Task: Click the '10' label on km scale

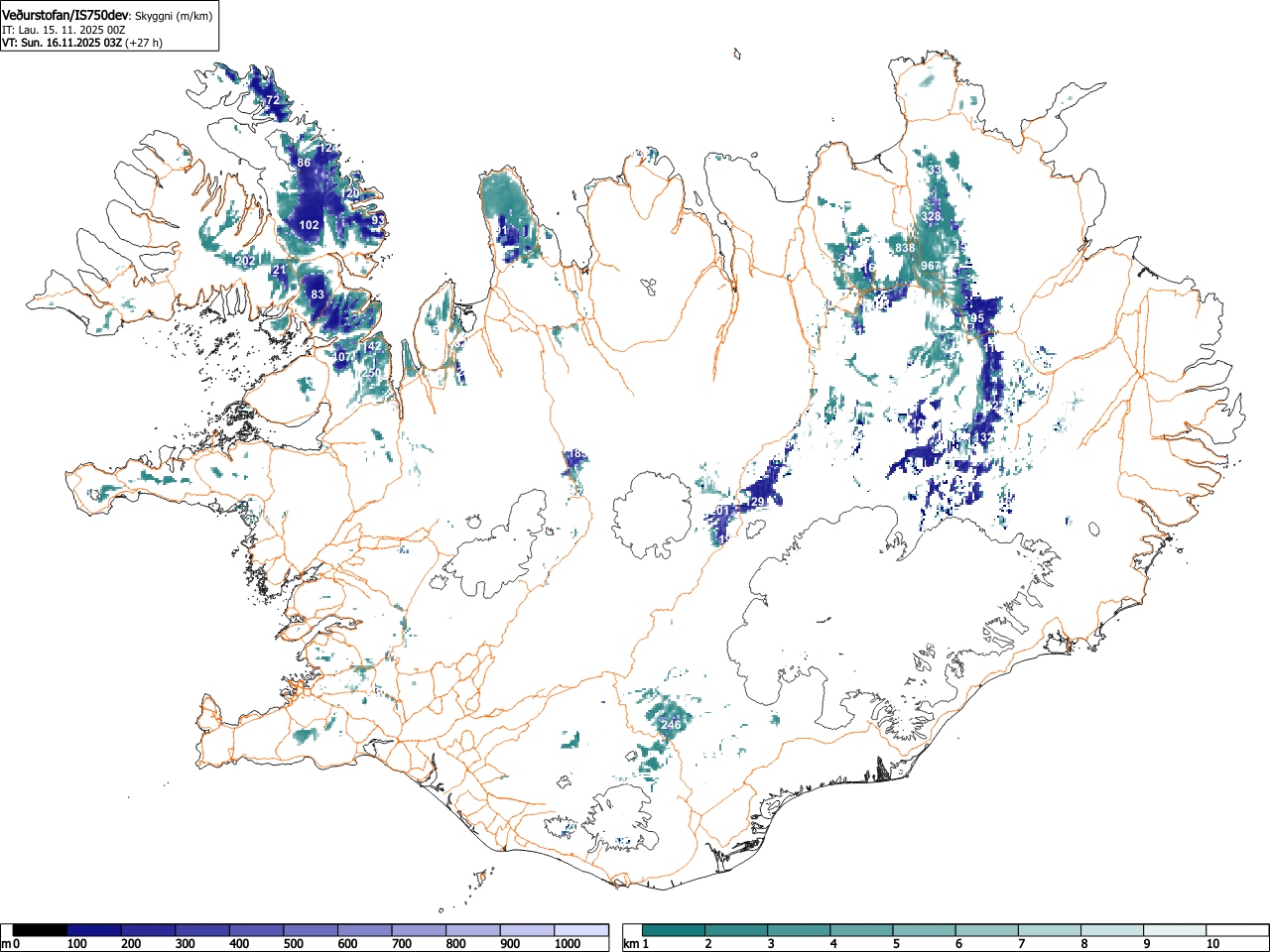Action: (1212, 944)
